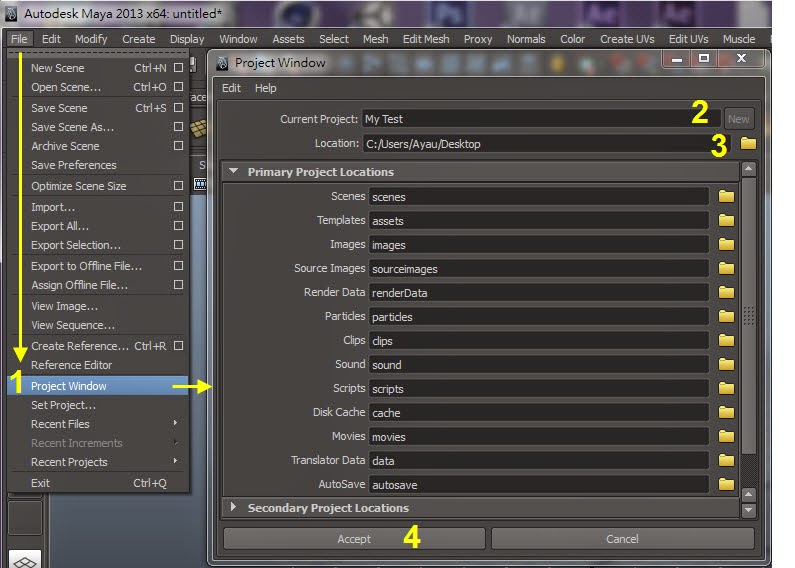Expand Secondary Project Locations section
Viewport: 795px width, 568px height.
pos(233,507)
